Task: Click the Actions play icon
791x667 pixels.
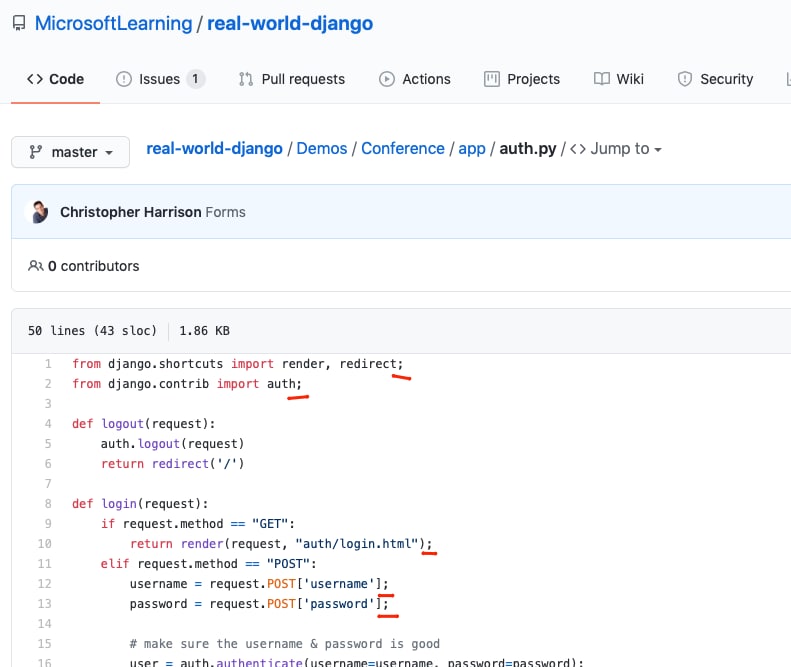Action: pyautogui.click(x=386, y=79)
